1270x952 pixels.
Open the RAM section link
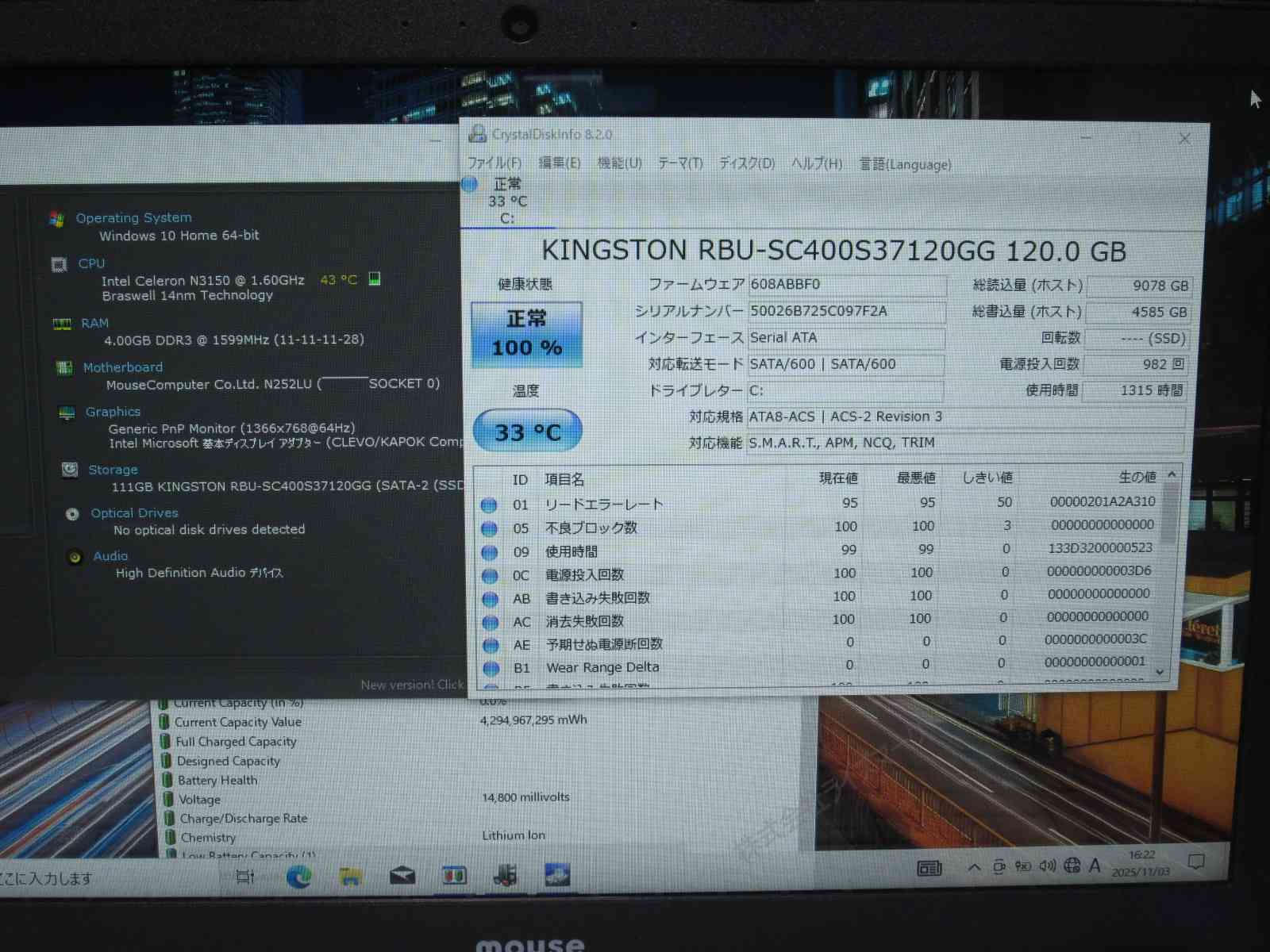point(94,323)
